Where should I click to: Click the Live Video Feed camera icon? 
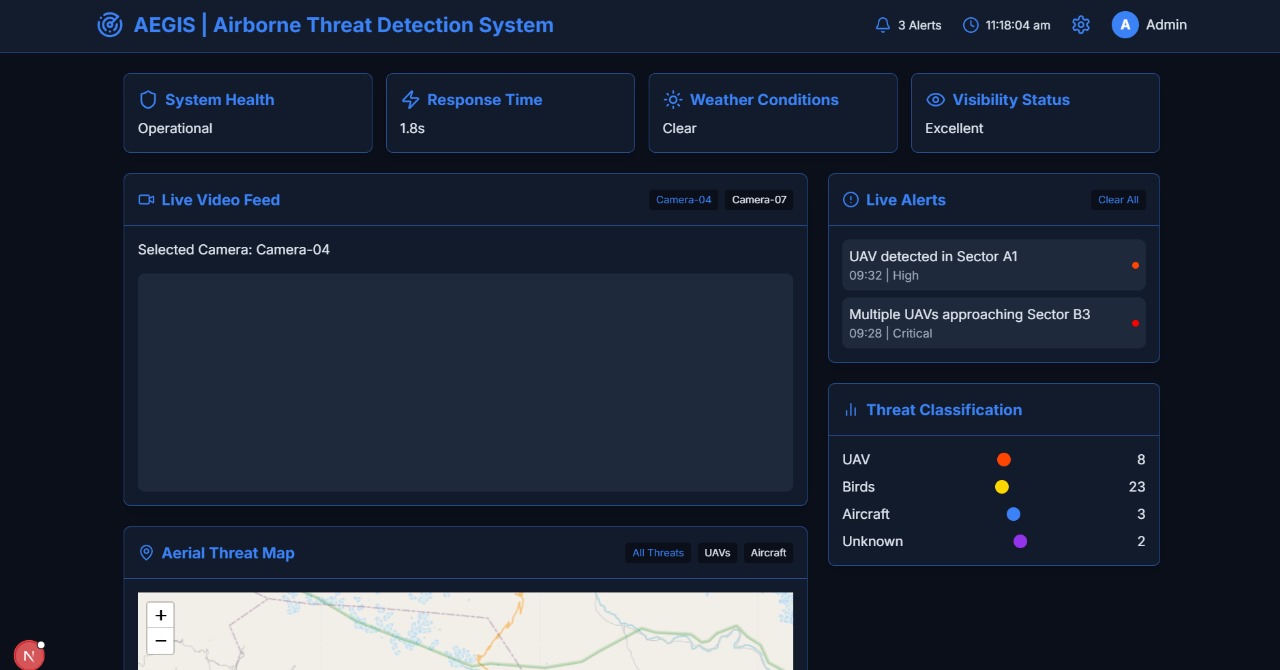[146, 200]
